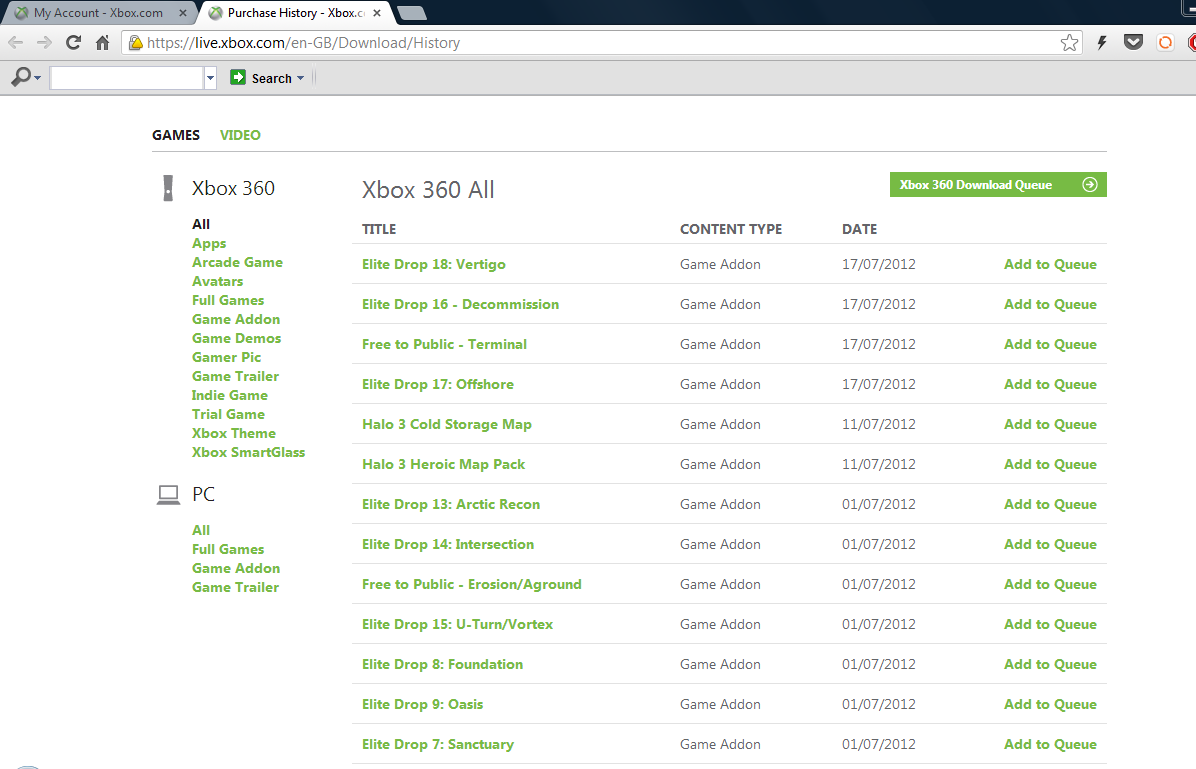This screenshot has height=769, width=1196.
Task: Filter by PC Game Trailer
Action: click(236, 587)
